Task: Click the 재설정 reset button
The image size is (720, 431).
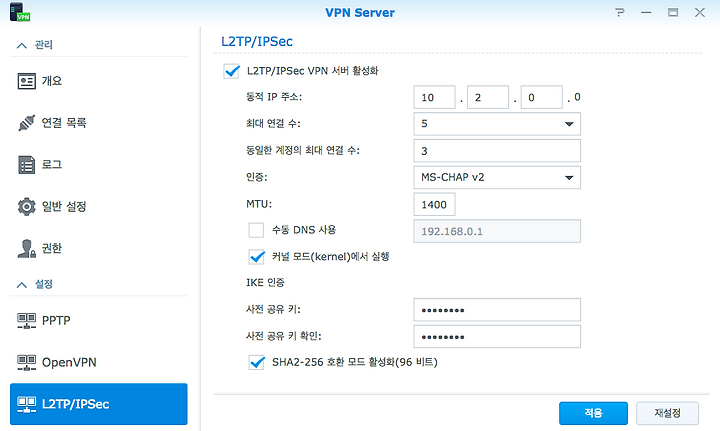Action: (x=667, y=413)
